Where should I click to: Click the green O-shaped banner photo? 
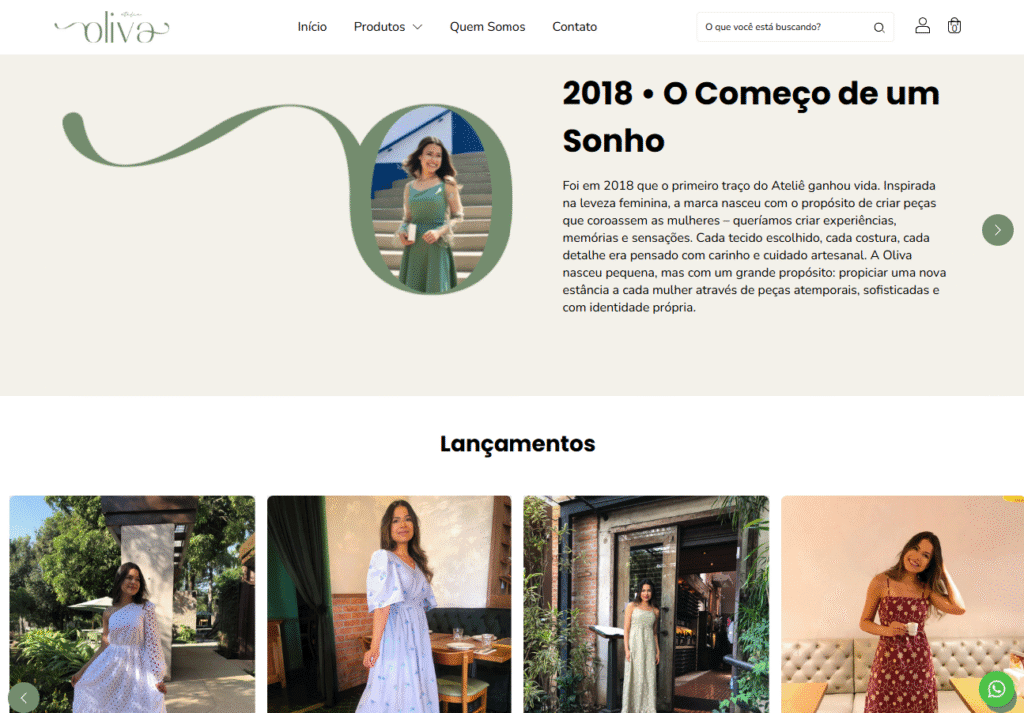(431, 199)
